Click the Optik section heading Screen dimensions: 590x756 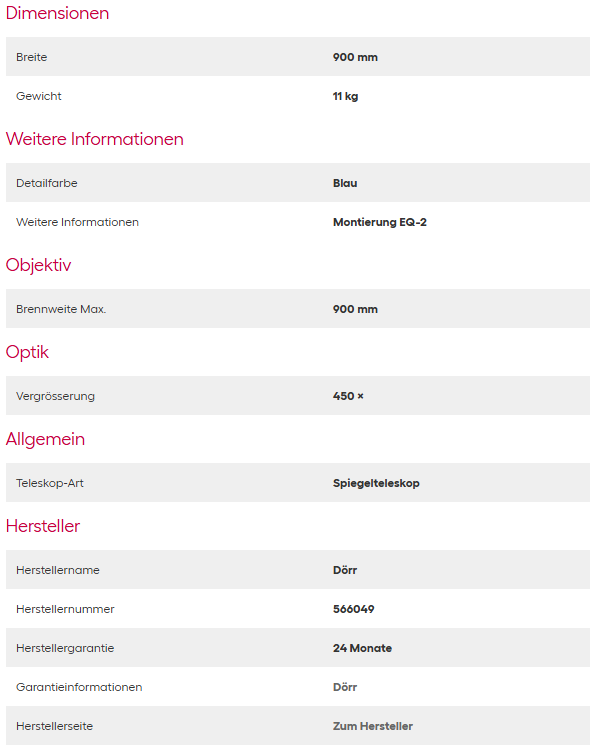[27, 352]
